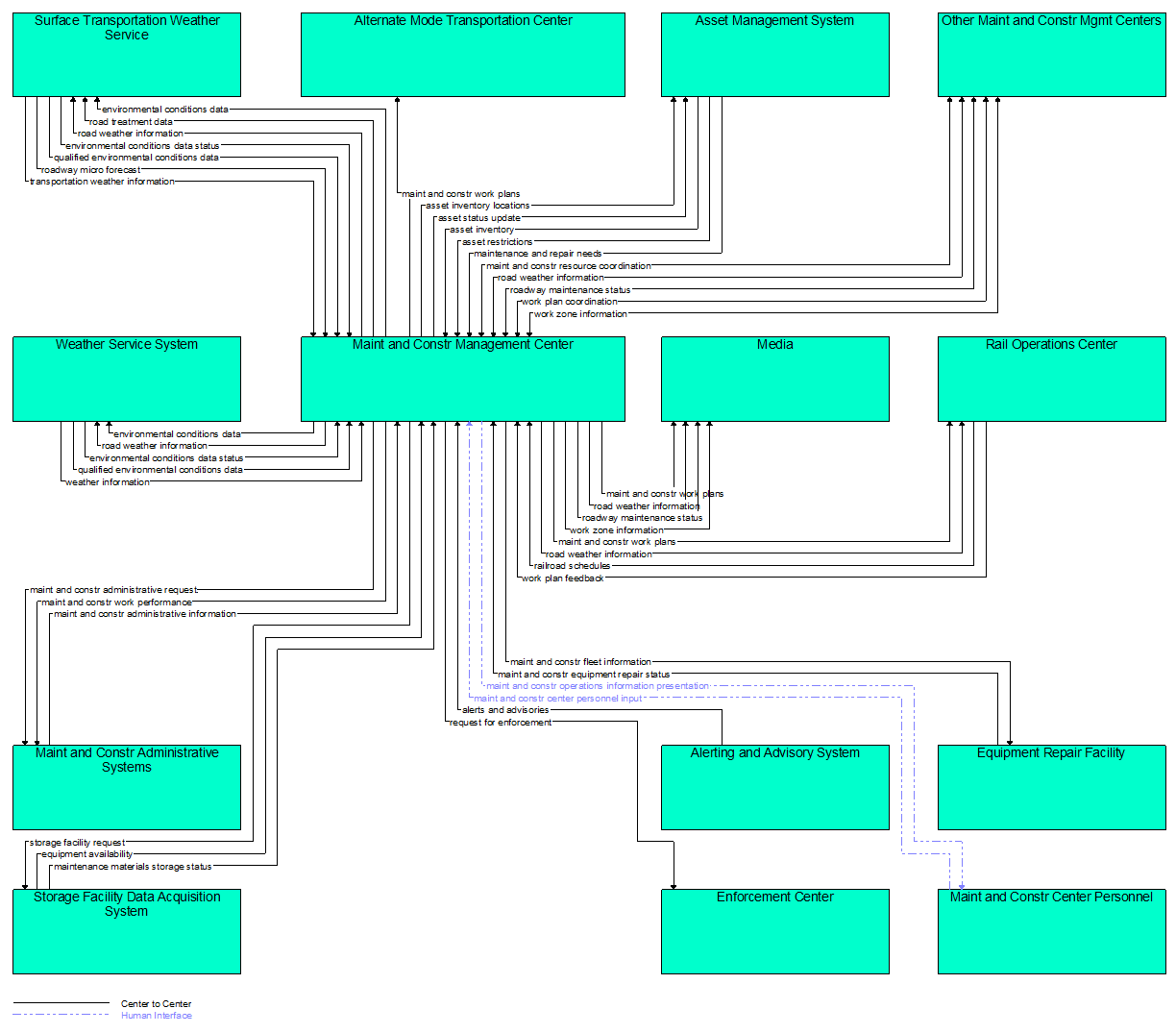
Task: Click 'maint and constr operations information presentation' link
Action: pyautogui.click(x=598, y=686)
